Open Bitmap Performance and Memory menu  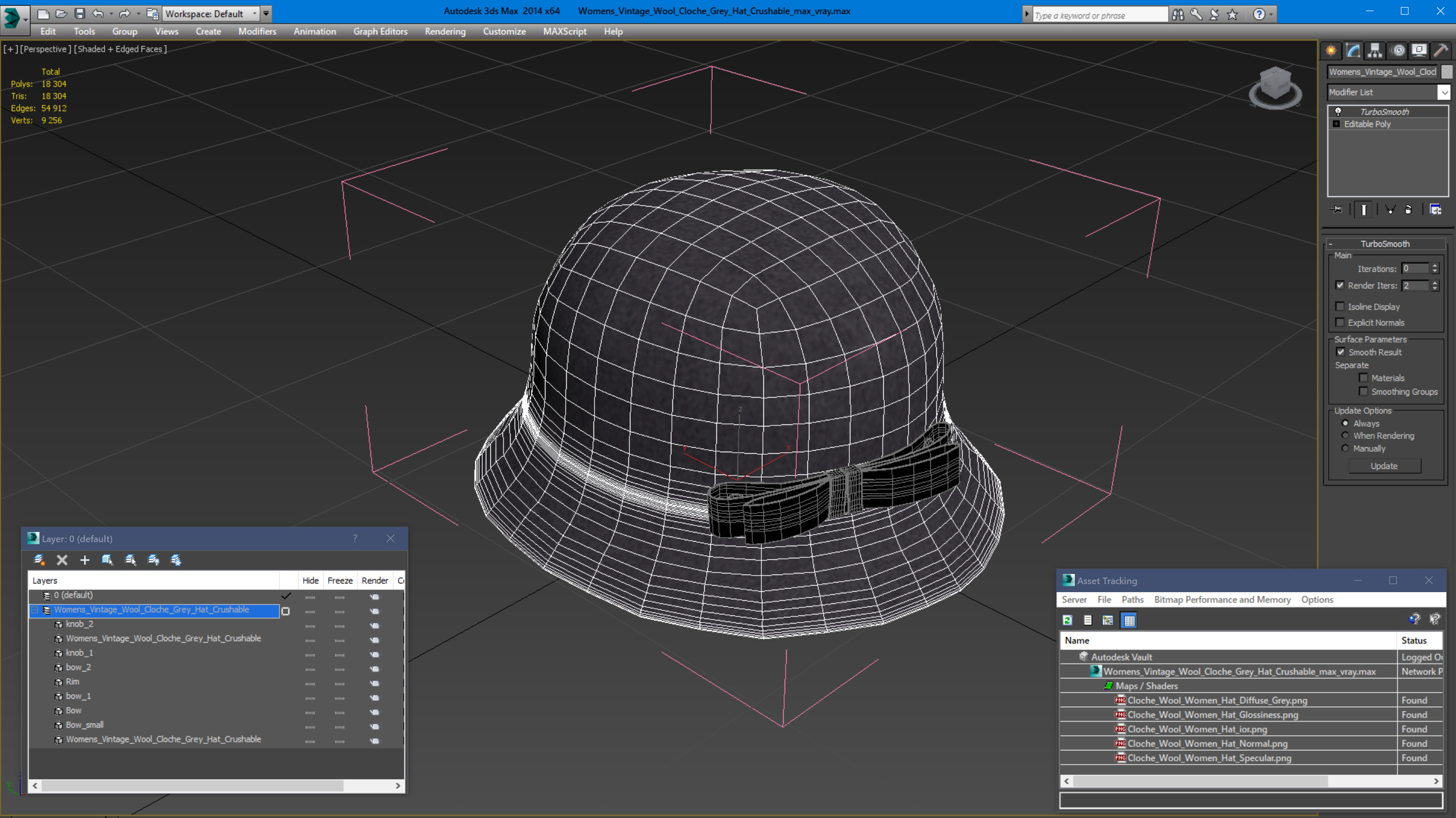(x=1222, y=599)
